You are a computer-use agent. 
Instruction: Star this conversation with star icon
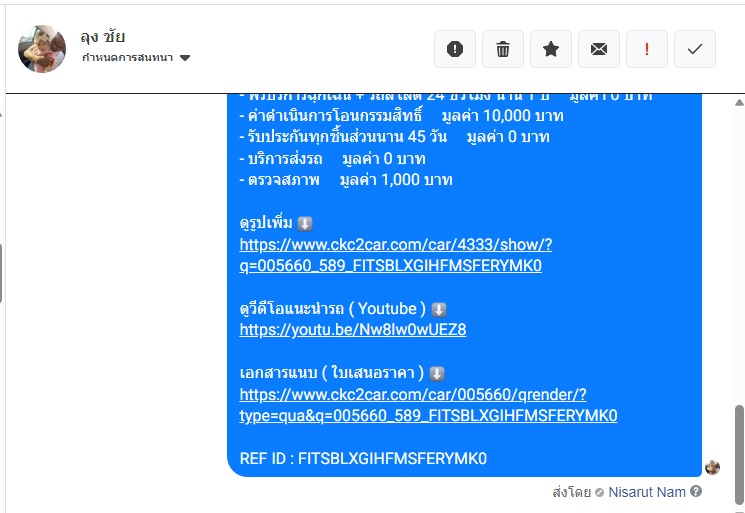click(551, 49)
